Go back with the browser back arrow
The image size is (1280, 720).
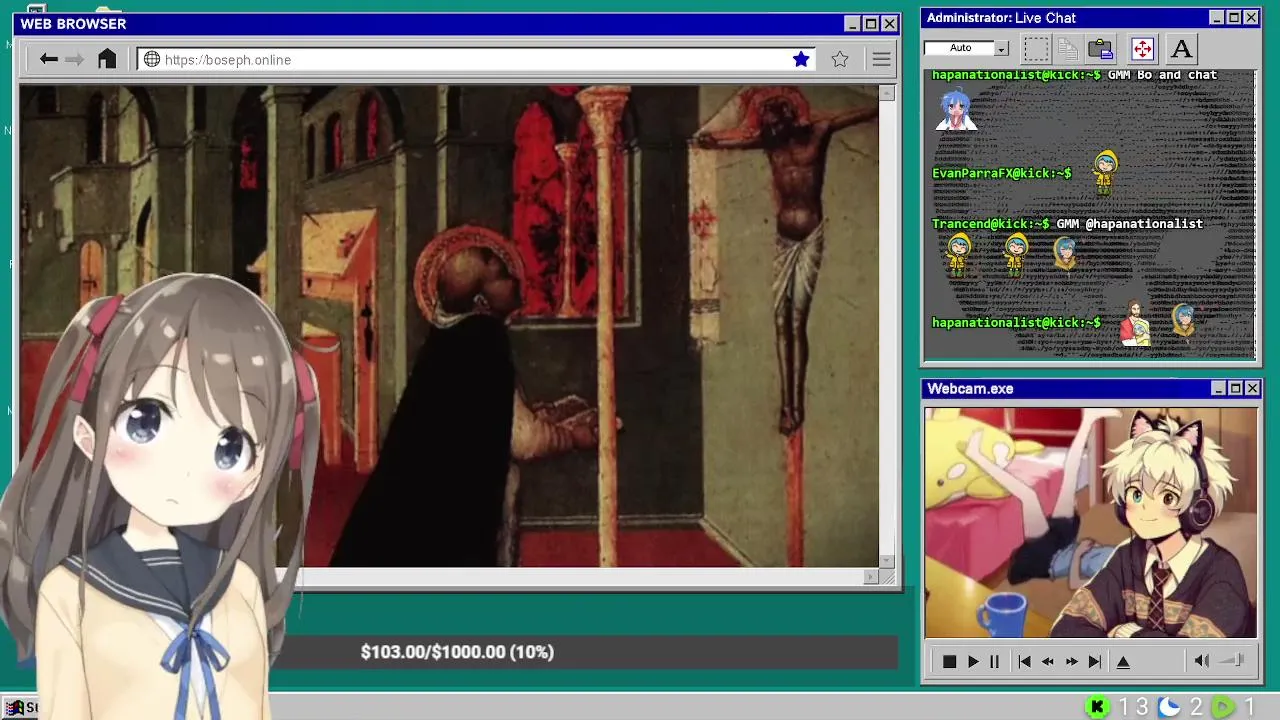pyautogui.click(x=48, y=59)
